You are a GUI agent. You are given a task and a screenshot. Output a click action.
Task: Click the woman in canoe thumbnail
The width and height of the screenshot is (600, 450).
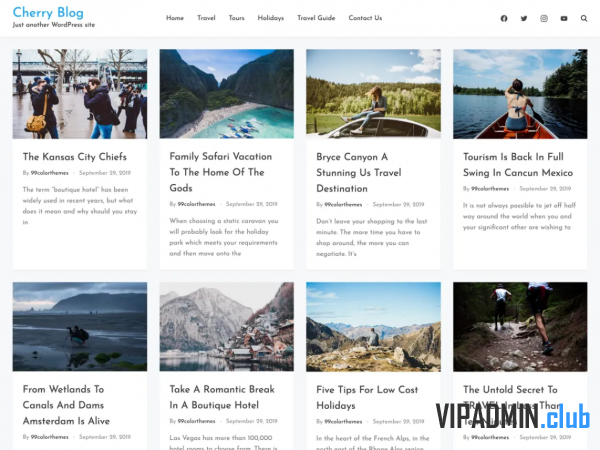point(520,94)
